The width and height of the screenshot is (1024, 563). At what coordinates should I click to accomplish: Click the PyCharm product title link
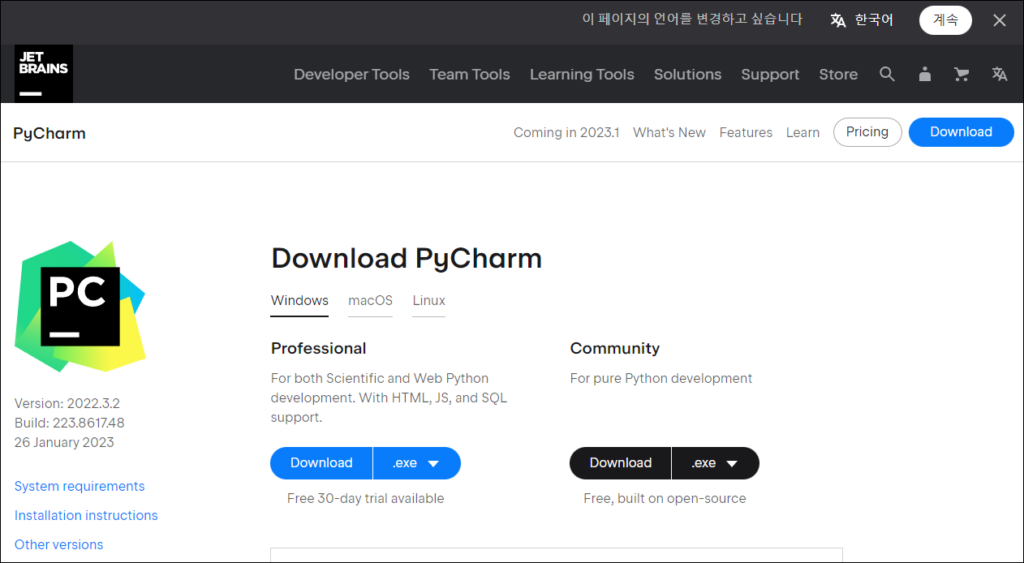[50, 133]
